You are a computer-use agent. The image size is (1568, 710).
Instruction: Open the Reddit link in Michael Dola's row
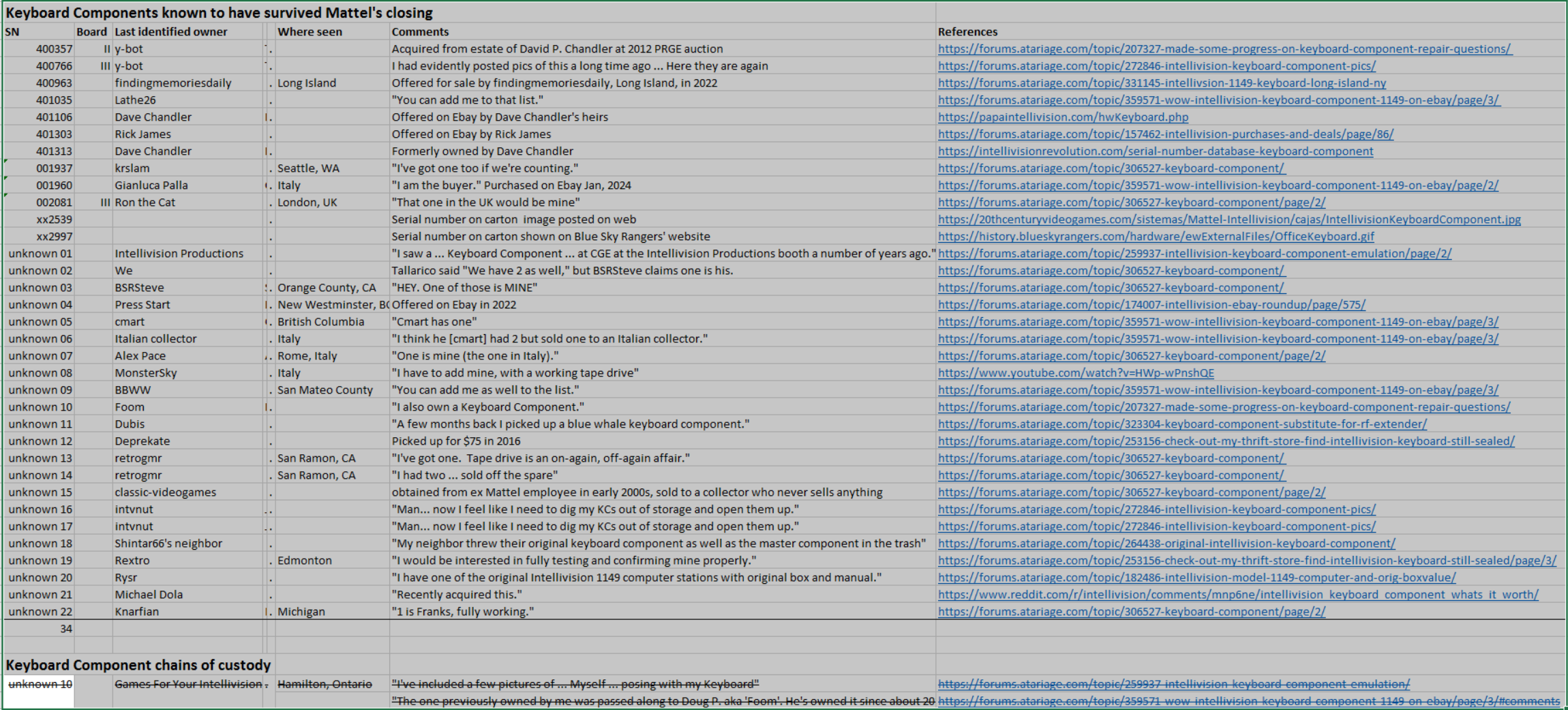pyautogui.click(x=1237, y=595)
